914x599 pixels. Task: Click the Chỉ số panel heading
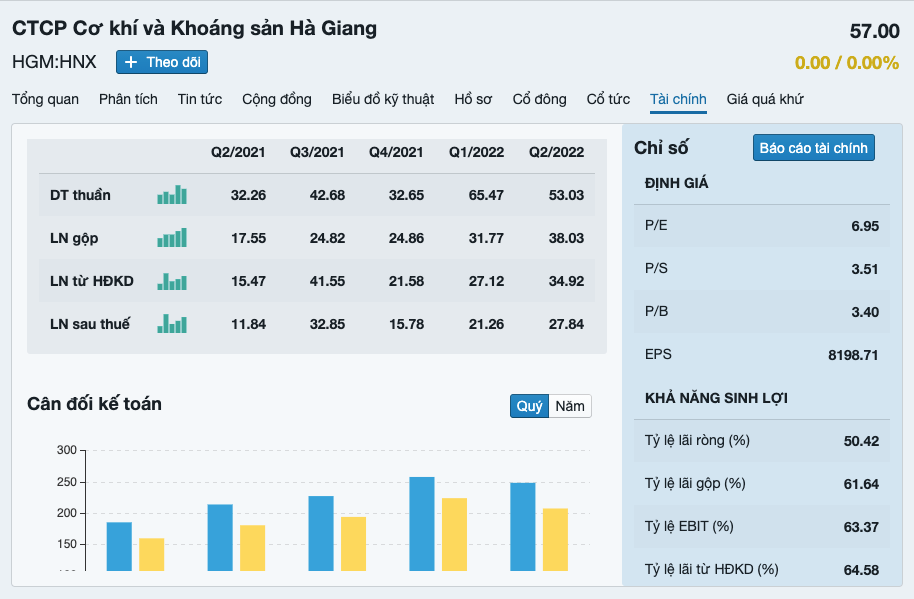point(661,148)
